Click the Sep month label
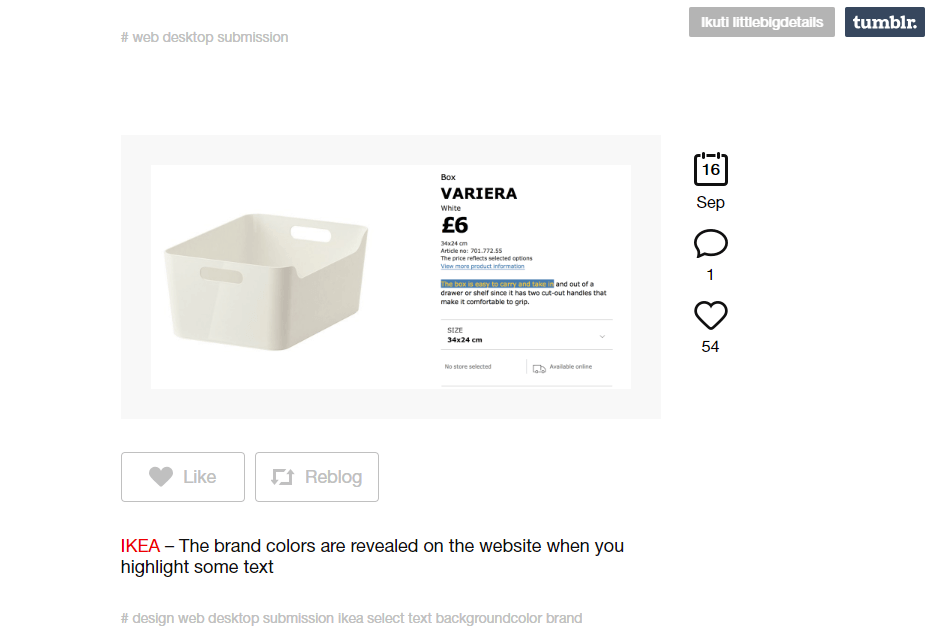 coord(710,202)
